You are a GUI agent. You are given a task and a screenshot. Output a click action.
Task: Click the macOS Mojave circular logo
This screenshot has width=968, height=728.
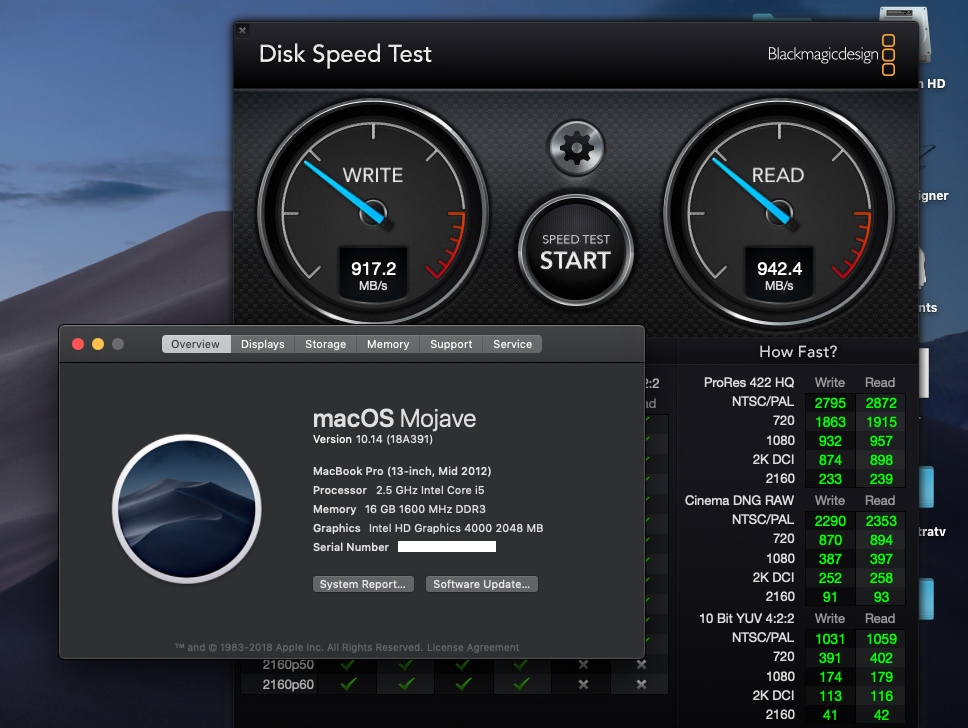click(x=187, y=509)
